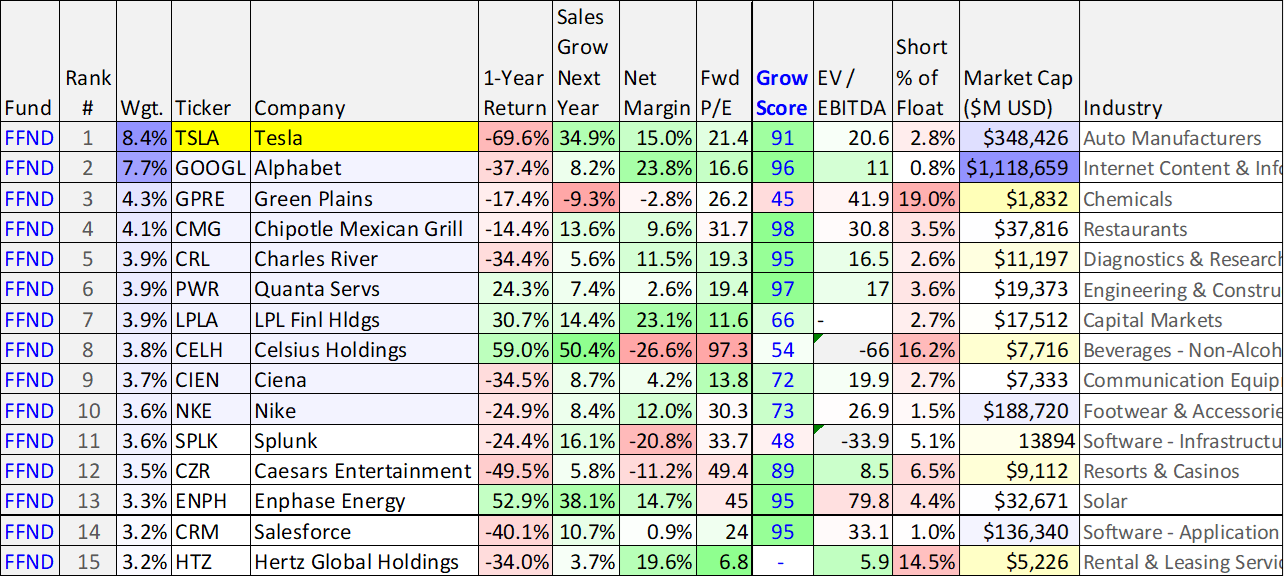Click Quanta Servs Grow Score 97
This screenshot has height=577, width=1284.
[782, 290]
